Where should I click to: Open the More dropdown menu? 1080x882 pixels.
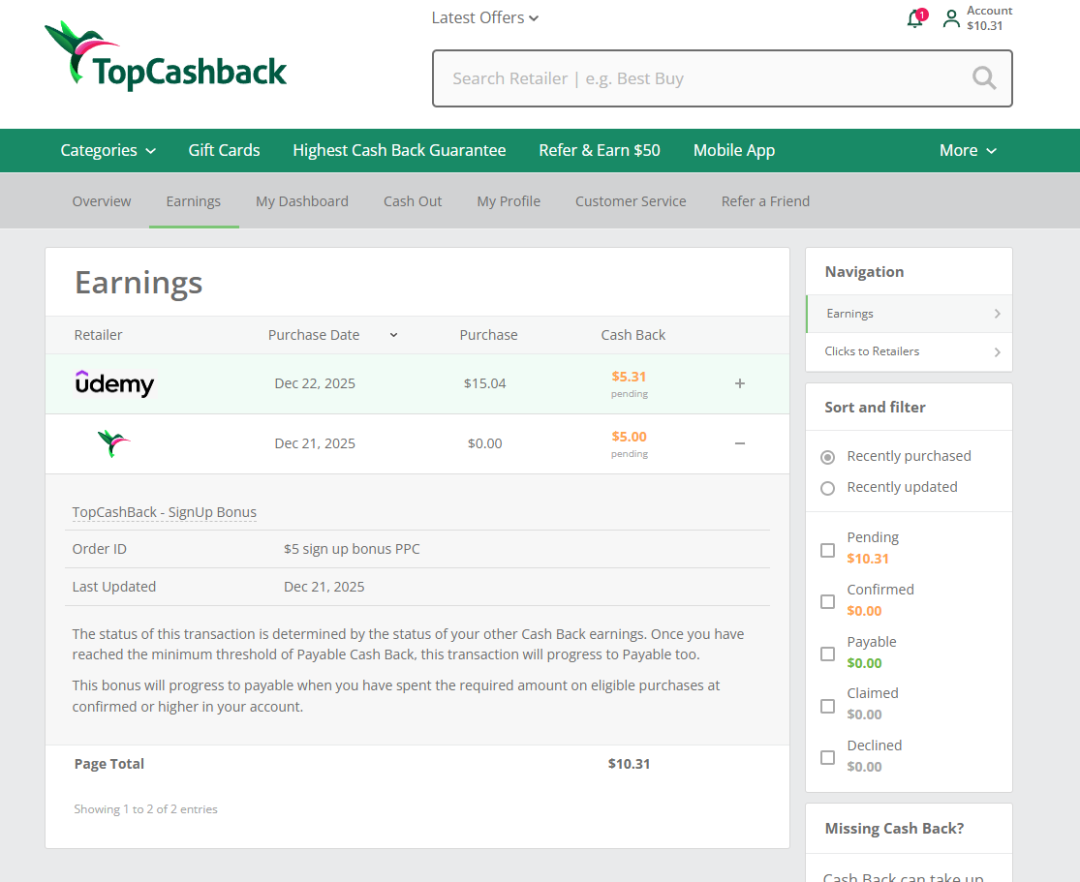click(968, 150)
